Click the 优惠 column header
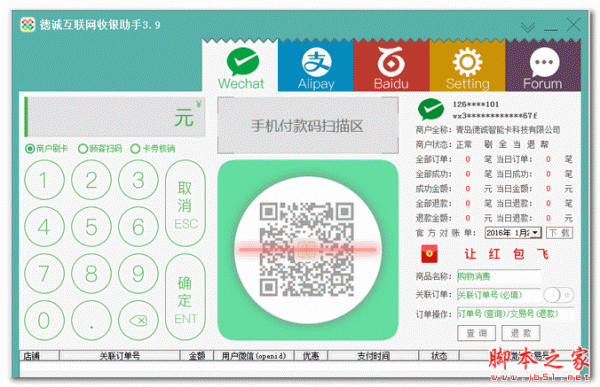 [x=311, y=356]
